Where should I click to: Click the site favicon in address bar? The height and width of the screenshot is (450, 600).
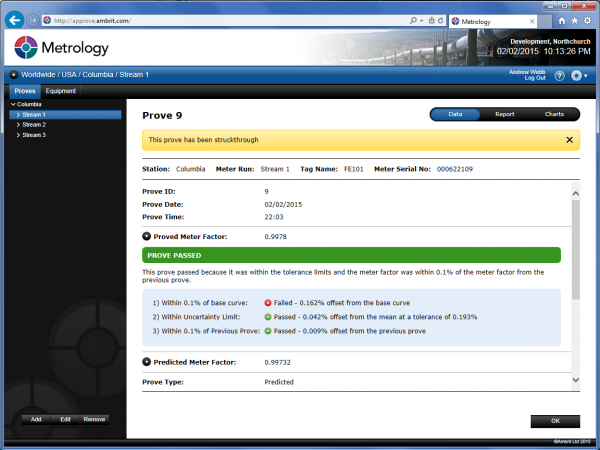click(47, 20)
